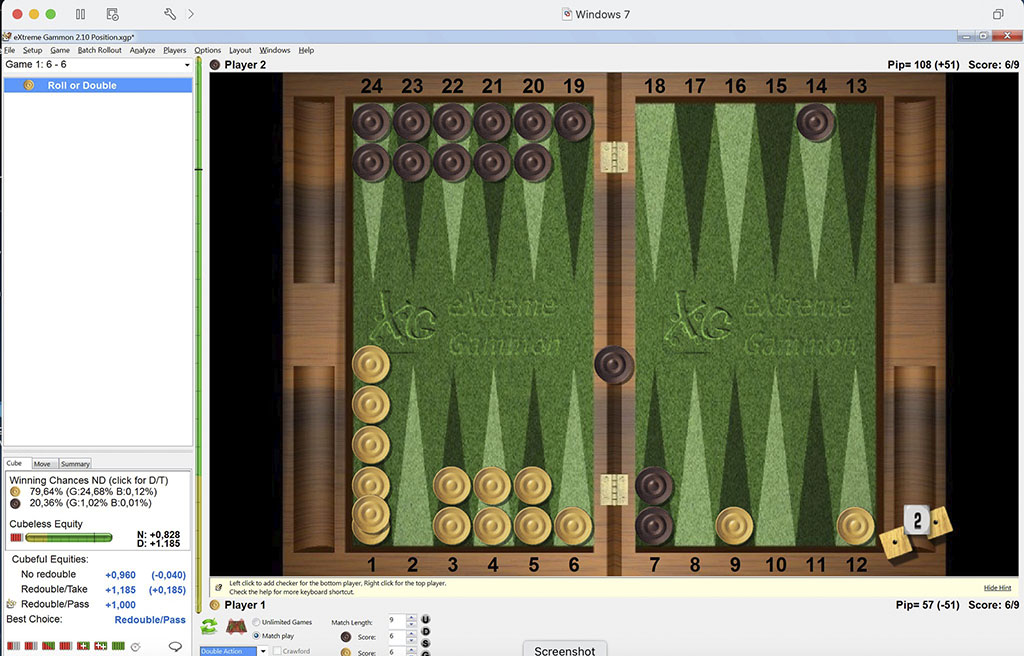Select the Match play radio button
Image resolution: width=1024 pixels, height=656 pixels.
tap(256, 636)
